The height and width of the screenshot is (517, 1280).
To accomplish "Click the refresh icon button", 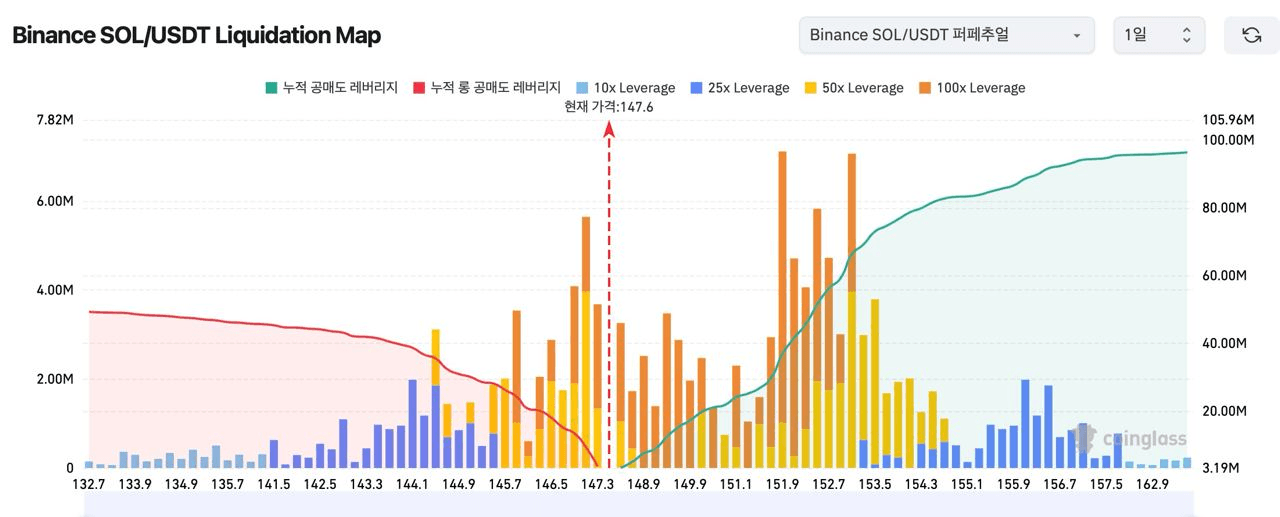I will (x=1251, y=35).
